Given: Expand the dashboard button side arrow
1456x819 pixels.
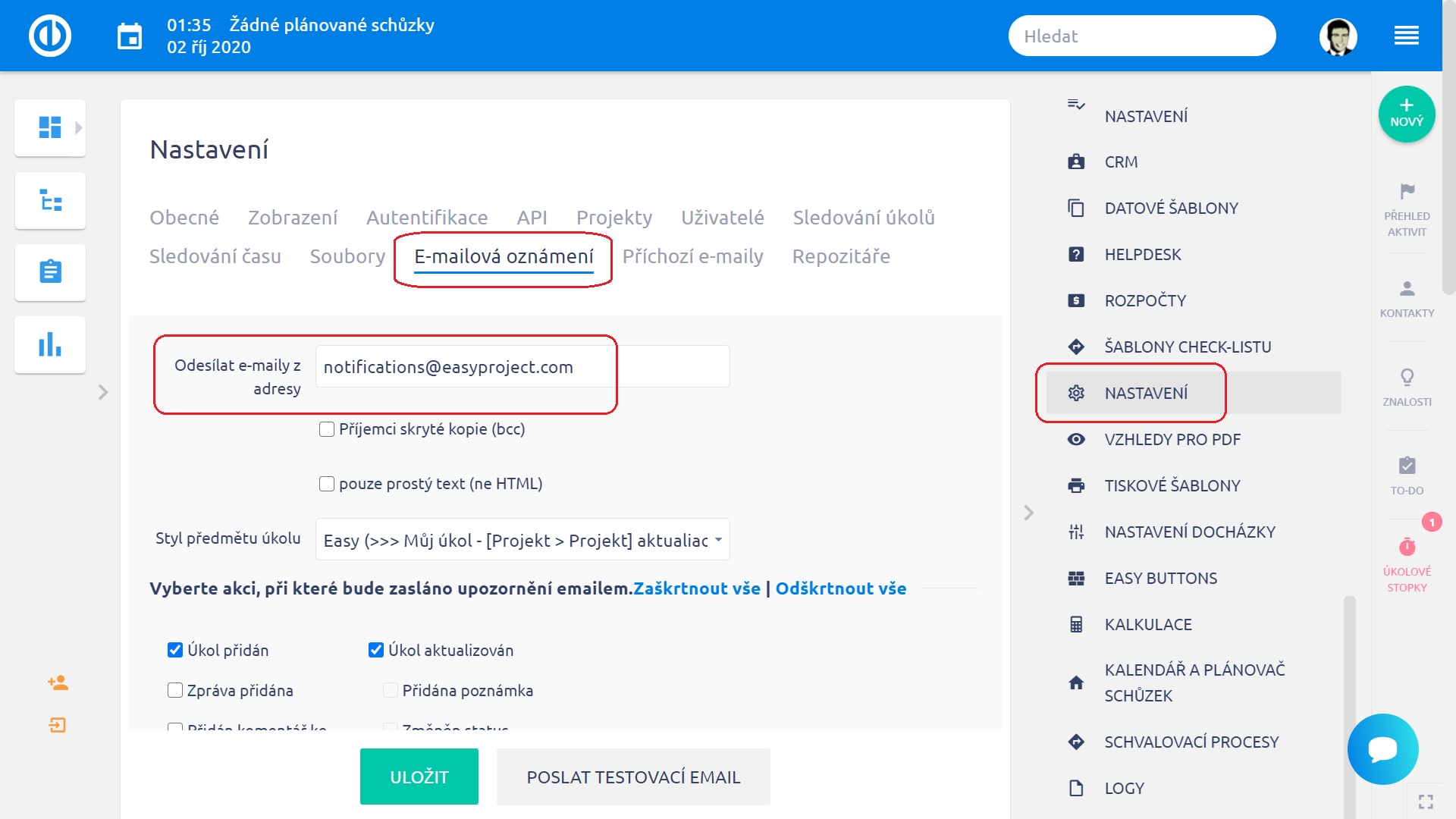Looking at the screenshot, I should tap(78, 127).
